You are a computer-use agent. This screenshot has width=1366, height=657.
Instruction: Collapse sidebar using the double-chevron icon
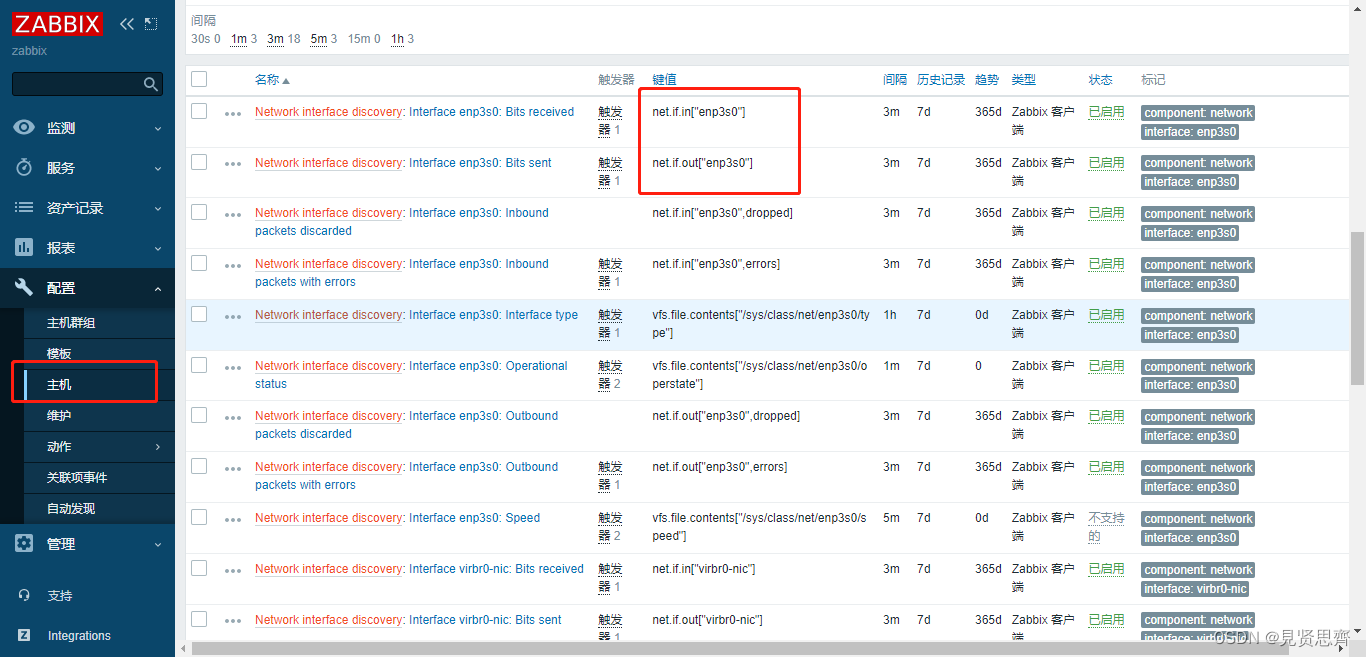(126, 23)
